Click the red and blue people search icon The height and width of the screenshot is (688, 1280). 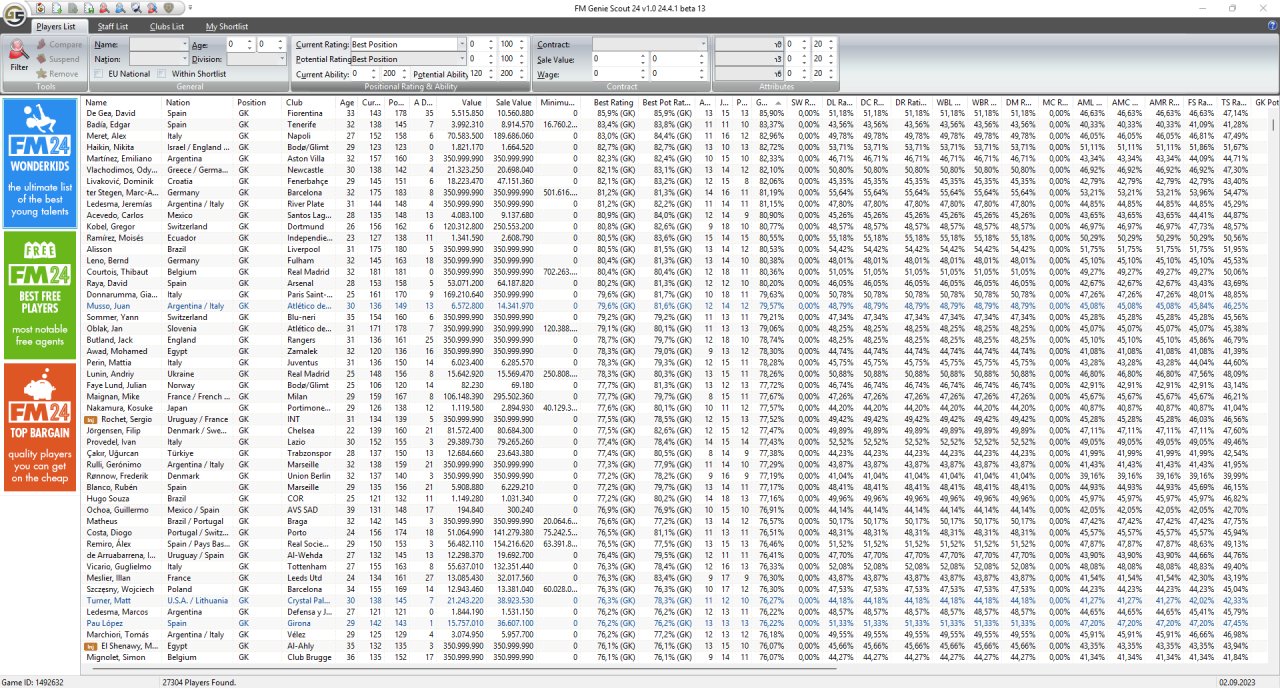(152, 8)
